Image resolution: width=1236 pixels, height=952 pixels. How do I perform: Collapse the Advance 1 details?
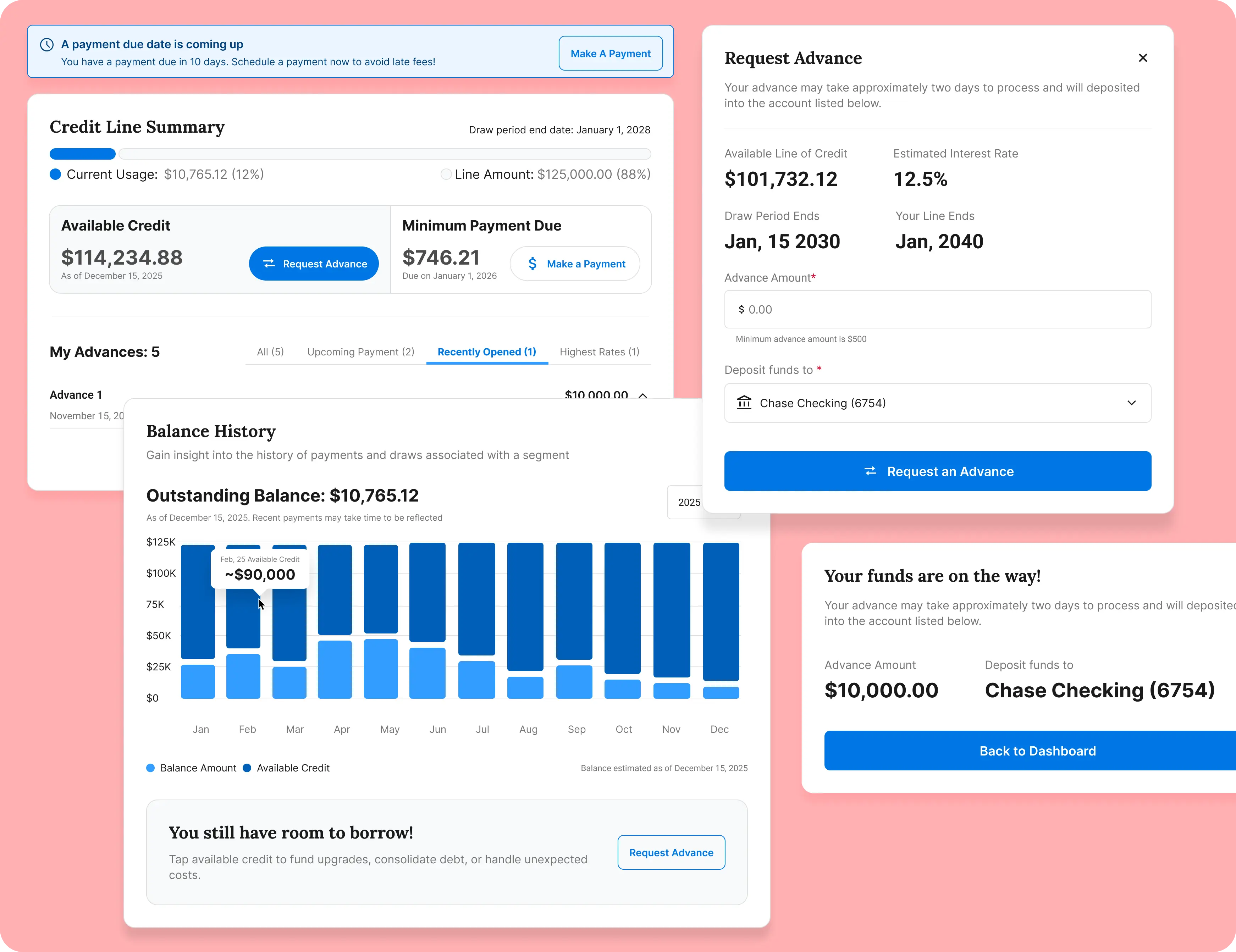pyautogui.click(x=642, y=395)
